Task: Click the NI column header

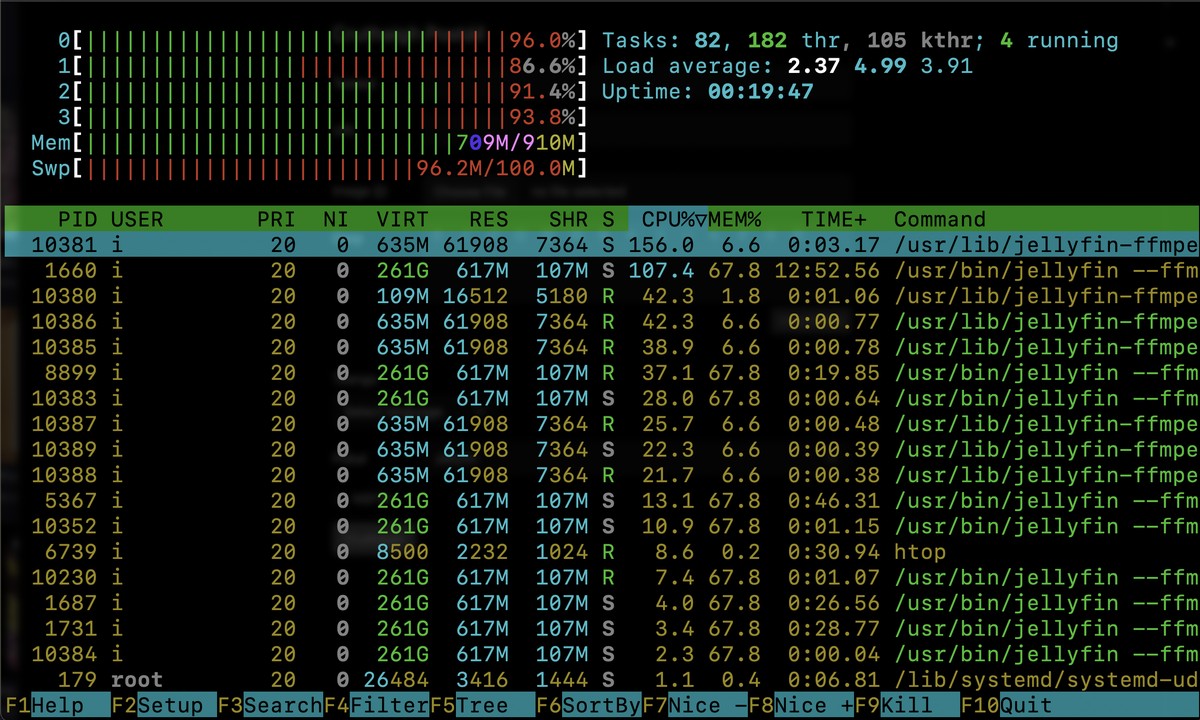Action: (336, 219)
